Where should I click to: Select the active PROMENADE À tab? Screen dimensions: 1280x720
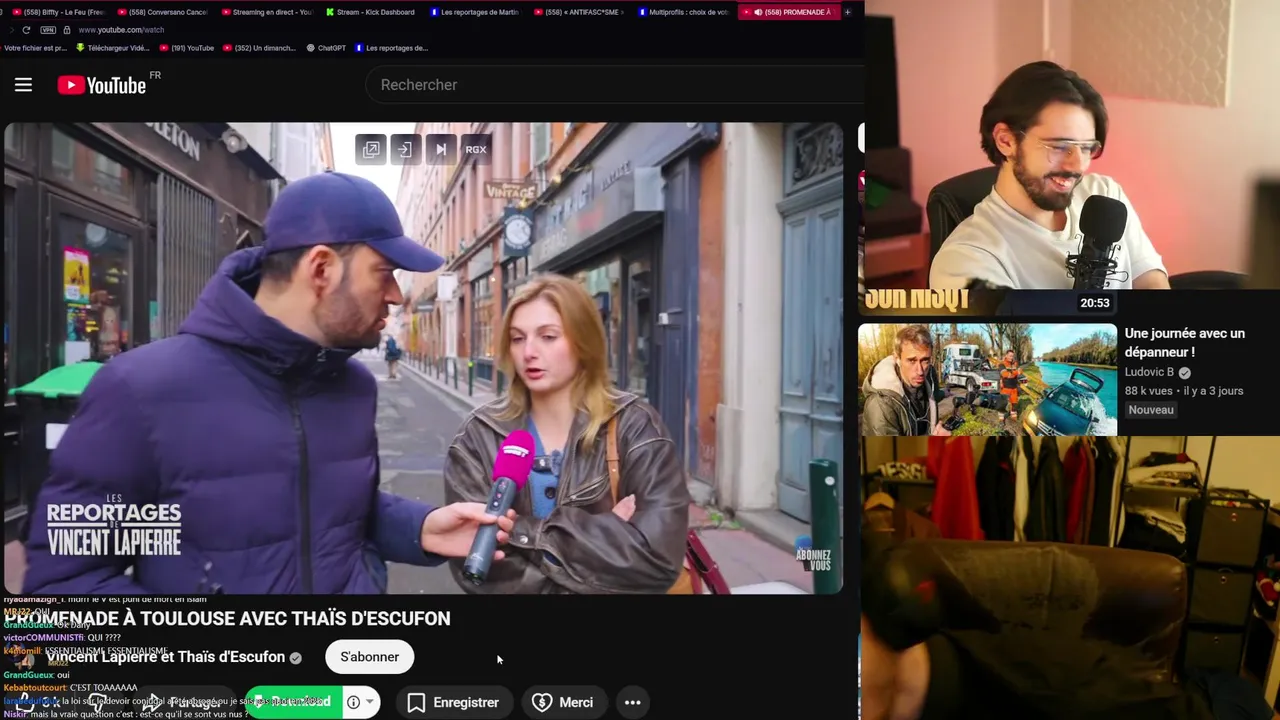[787, 12]
